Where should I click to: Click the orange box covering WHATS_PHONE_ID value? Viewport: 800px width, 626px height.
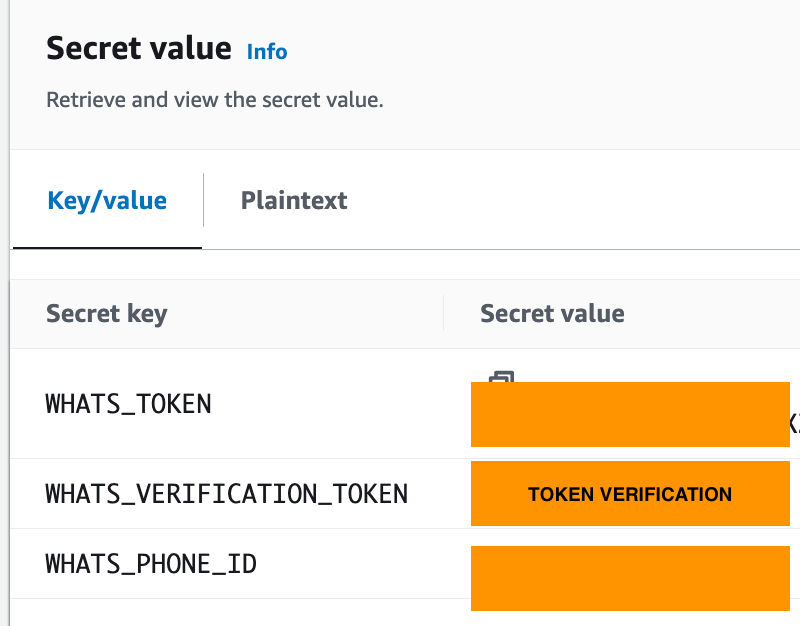[630, 578]
